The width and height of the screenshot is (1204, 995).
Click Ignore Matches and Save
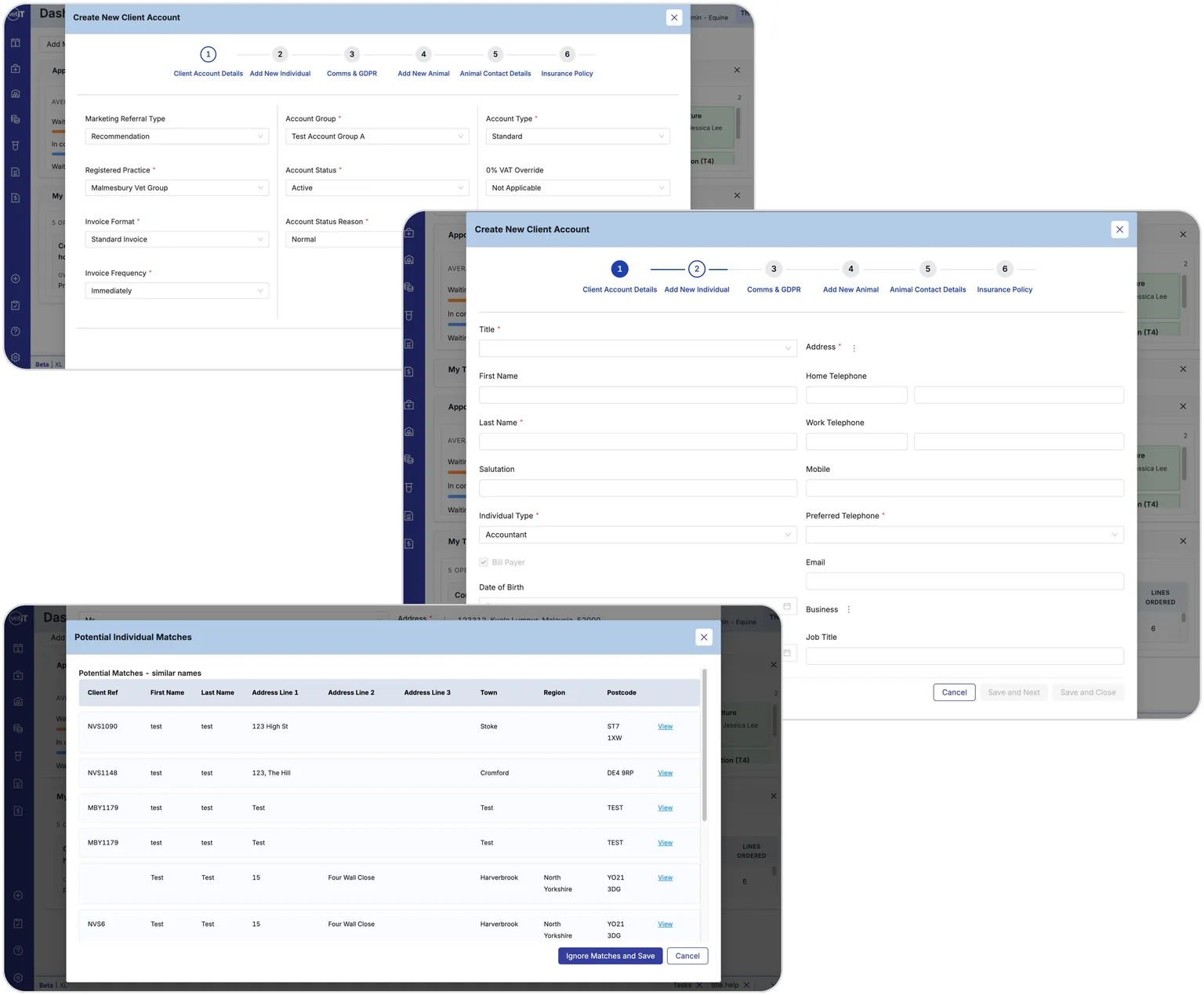611,956
